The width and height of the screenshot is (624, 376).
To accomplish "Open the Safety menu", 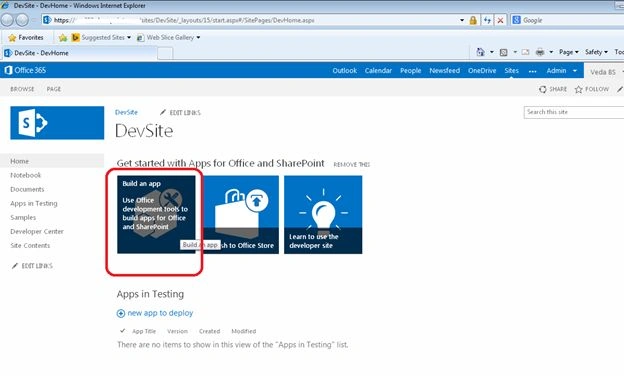I will [x=596, y=52].
